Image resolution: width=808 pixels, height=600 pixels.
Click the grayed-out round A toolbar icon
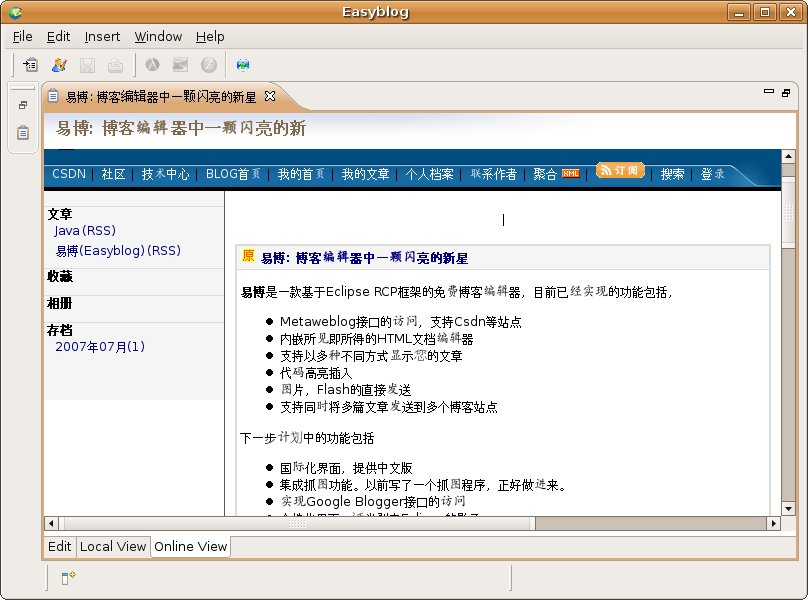(x=152, y=64)
